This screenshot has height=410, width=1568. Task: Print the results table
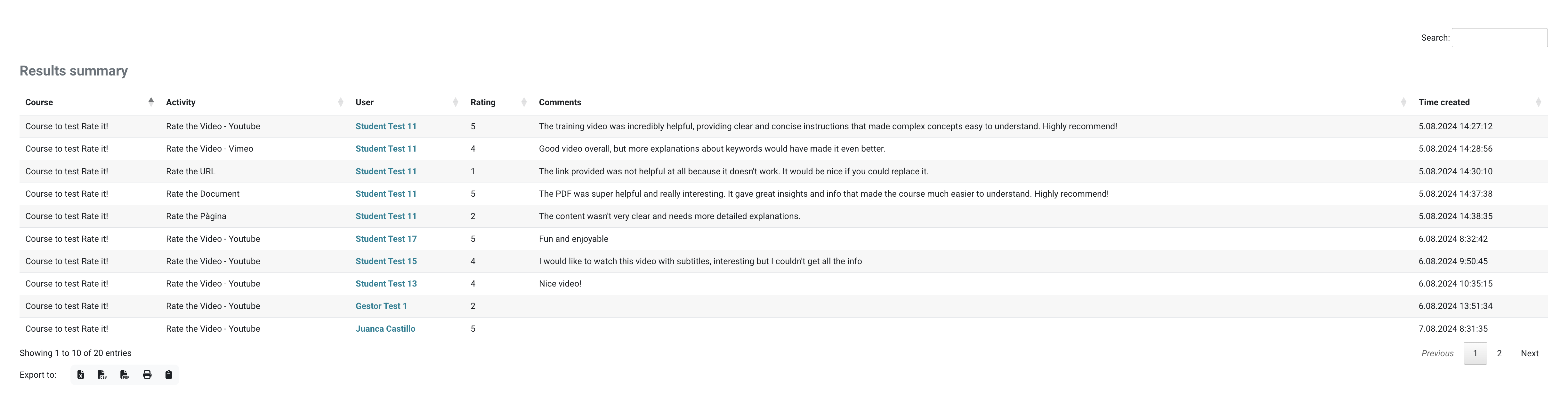147,375
